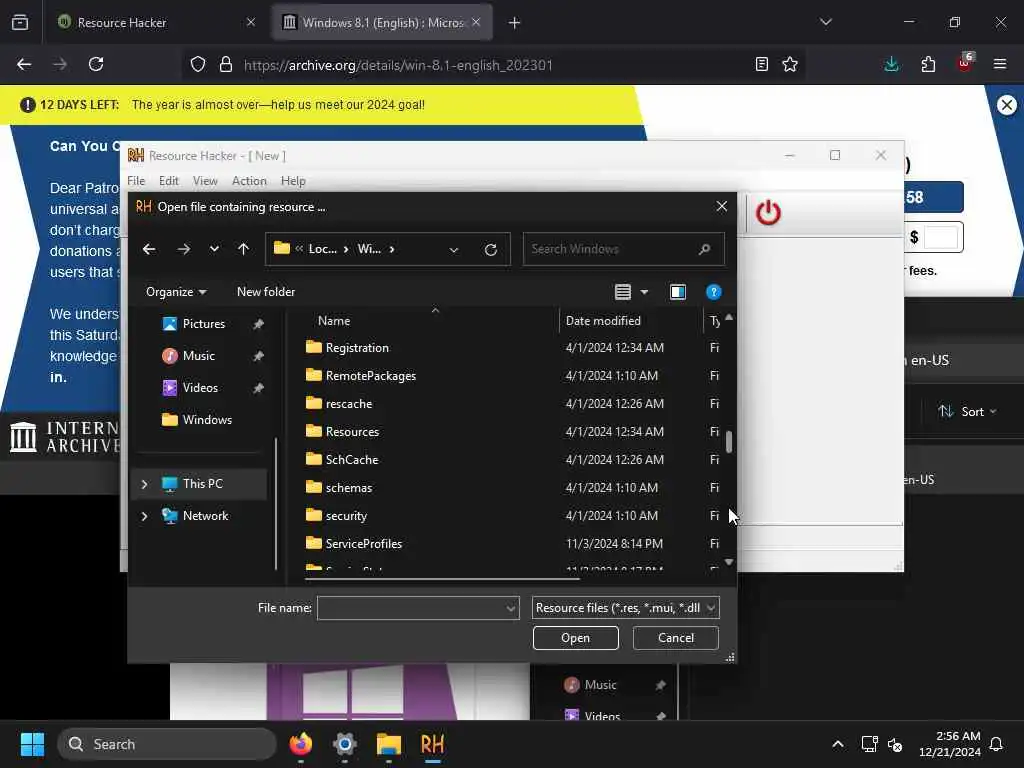This screenshot has width=1024, height=768.
Task: Expand the This PC tree node
Action: tap(144, 484)
